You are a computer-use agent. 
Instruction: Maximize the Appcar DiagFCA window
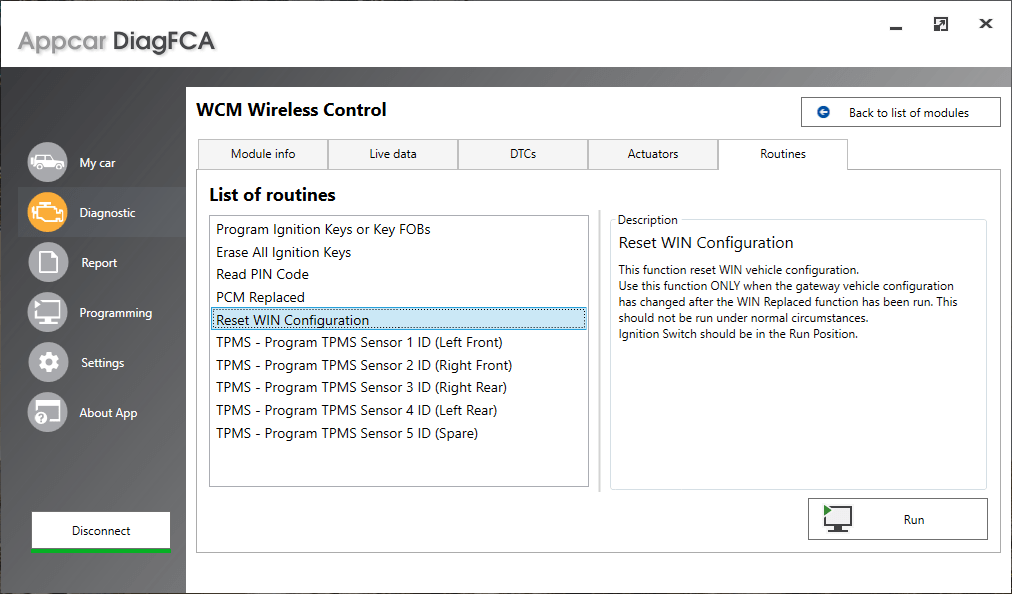tap(940, 24)
